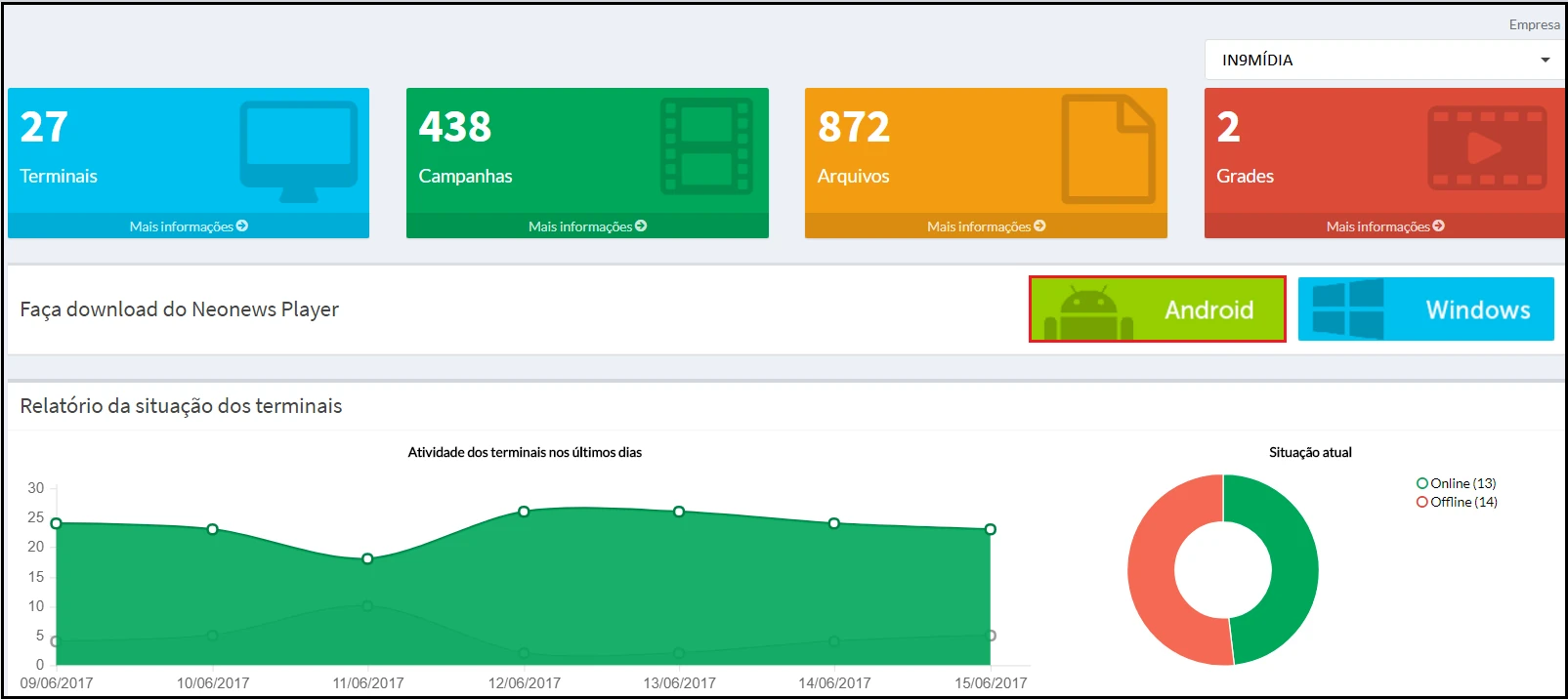The width and height of the screenshot is (1568, 699).
Task: Click the 15/06/2017 axis label
Action: point(991,683)
